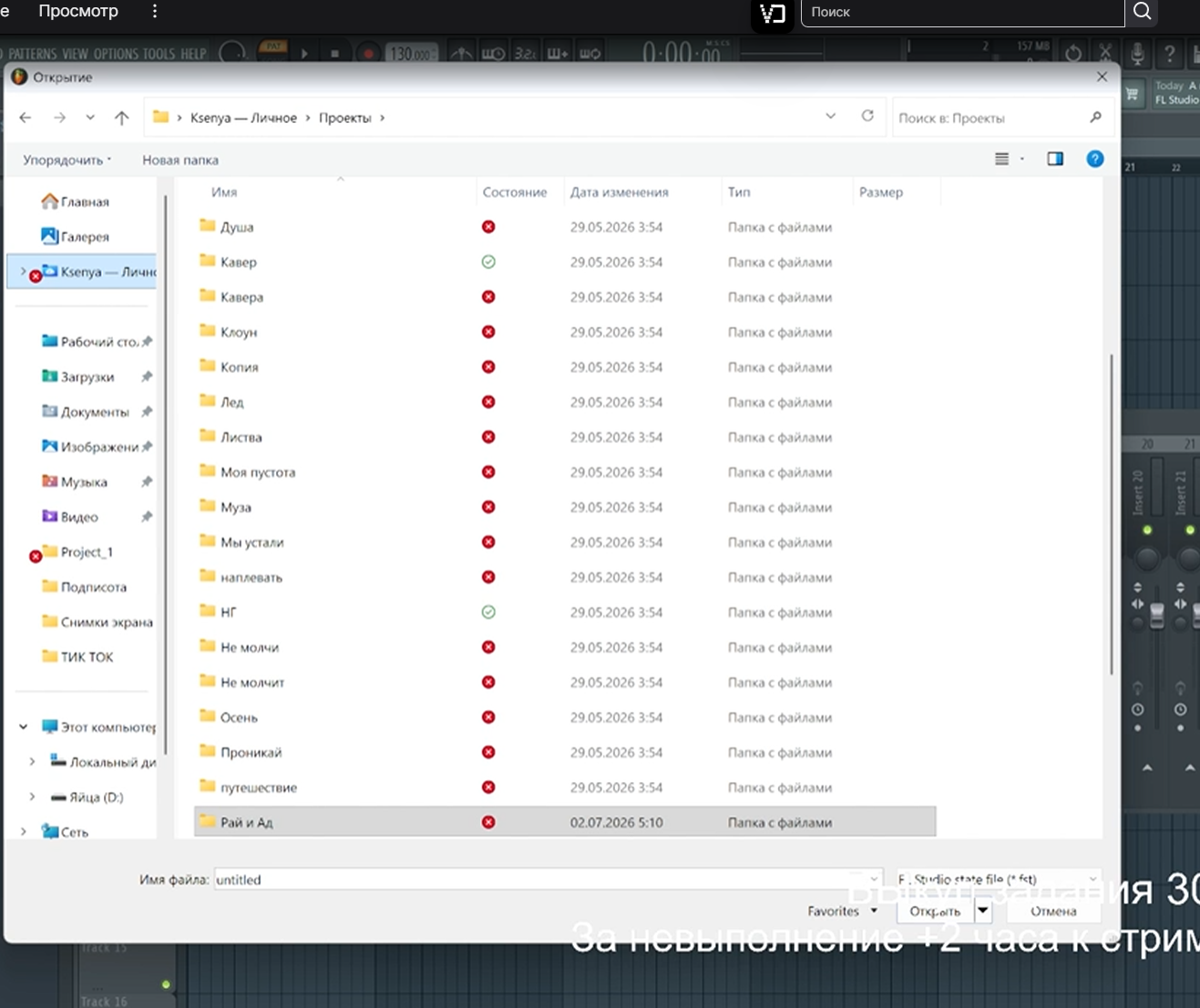
Task: Open Галерея in the sidebar
Action: click(76, 236)
